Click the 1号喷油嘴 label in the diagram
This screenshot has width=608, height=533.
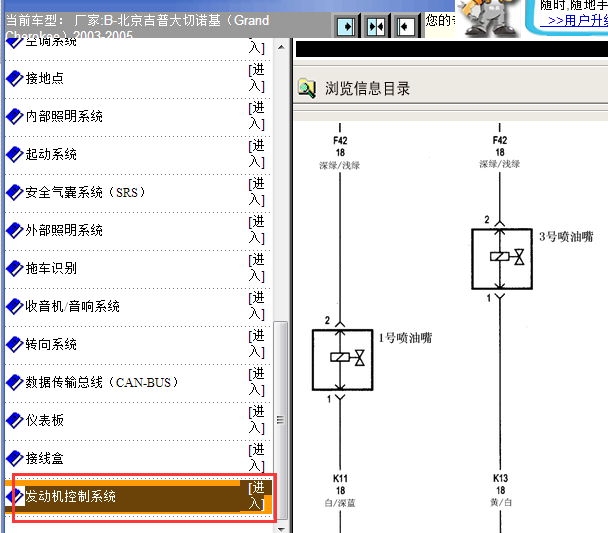pos(405,338)
